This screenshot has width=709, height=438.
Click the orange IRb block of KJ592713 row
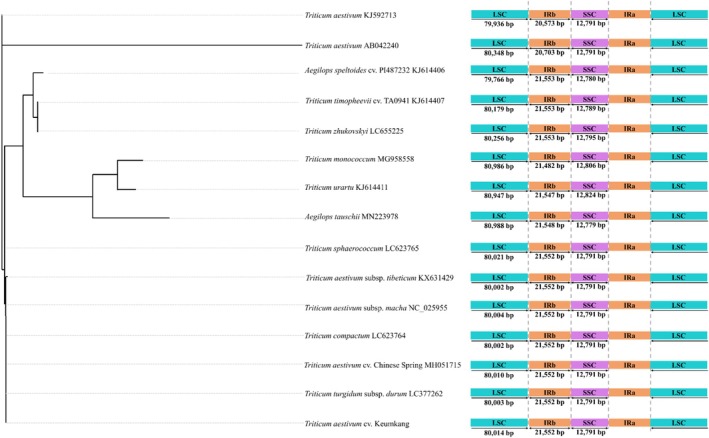click(549, 15)
